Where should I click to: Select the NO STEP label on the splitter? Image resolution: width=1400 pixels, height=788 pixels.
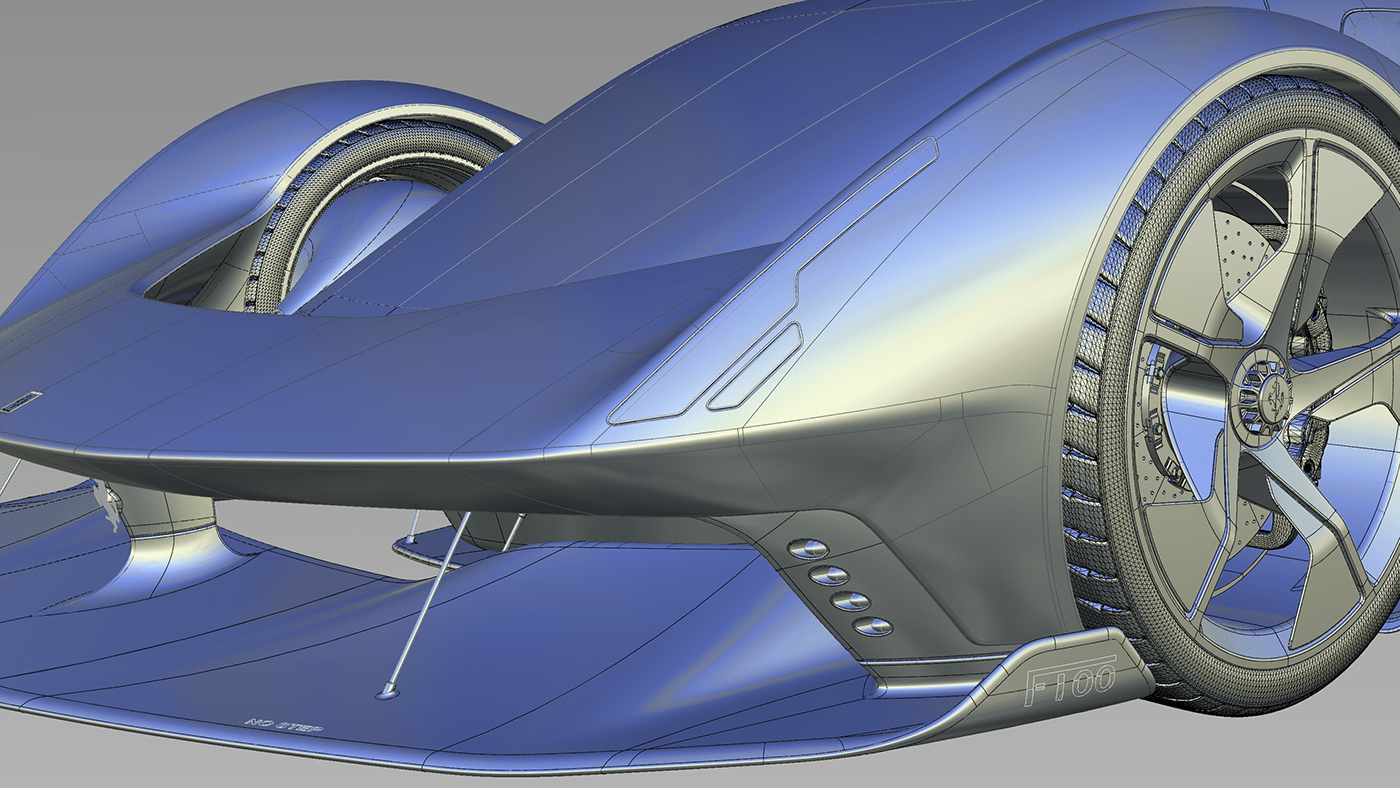pyautogui.click(x=283, y=723)
